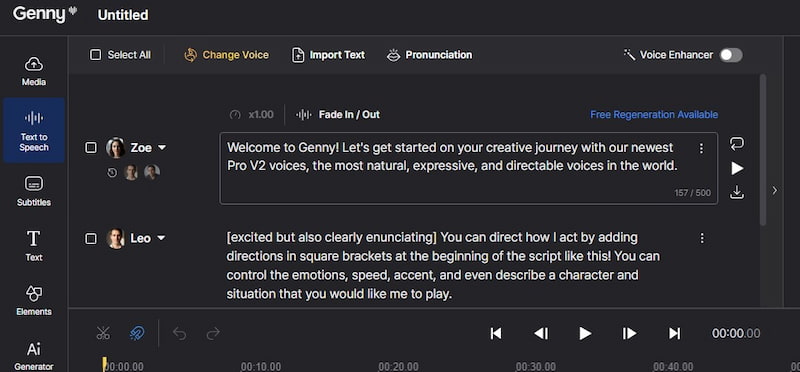Viewport: 800px width, 372px height.
Task: Expand Leo's voice dropdown arrow
Action: (161, 238)
